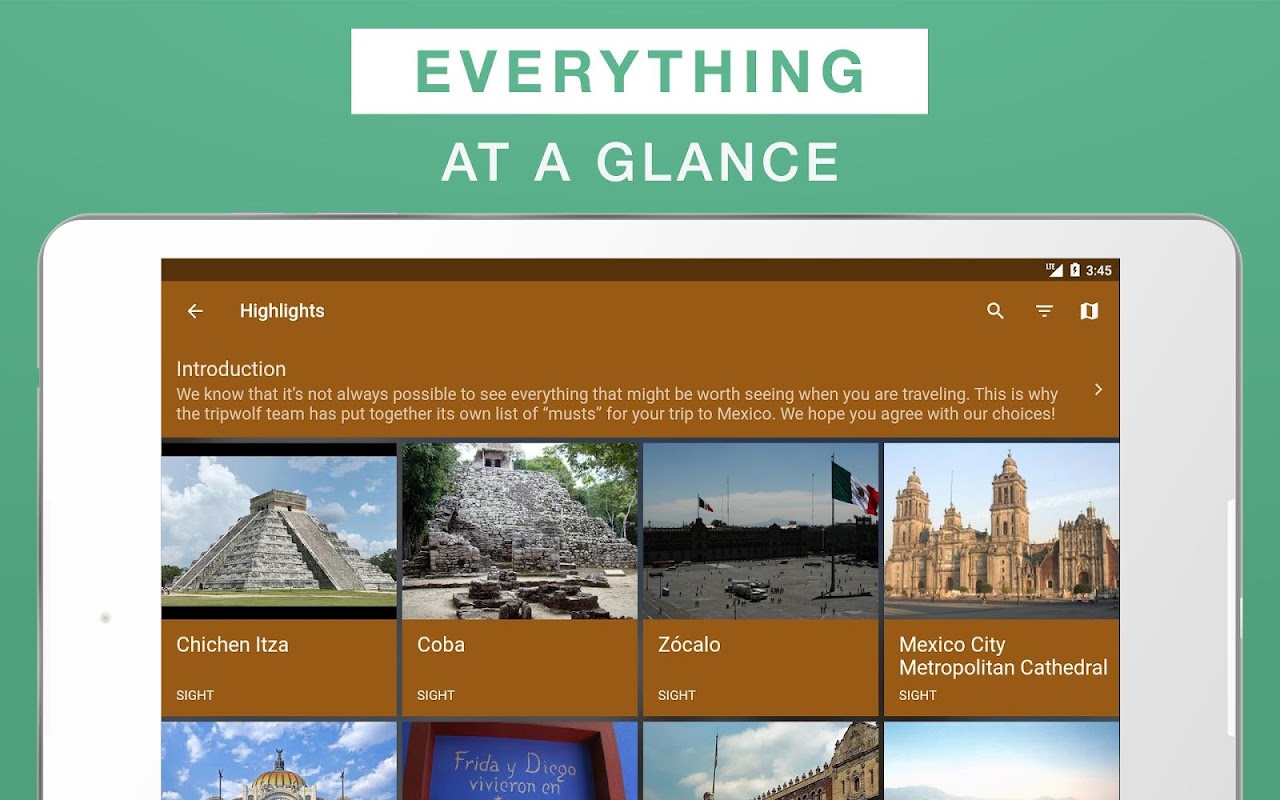Viewport: 1280px width, 800px height.
Task: Open the filter list icon
Action: pos(1044,311)
